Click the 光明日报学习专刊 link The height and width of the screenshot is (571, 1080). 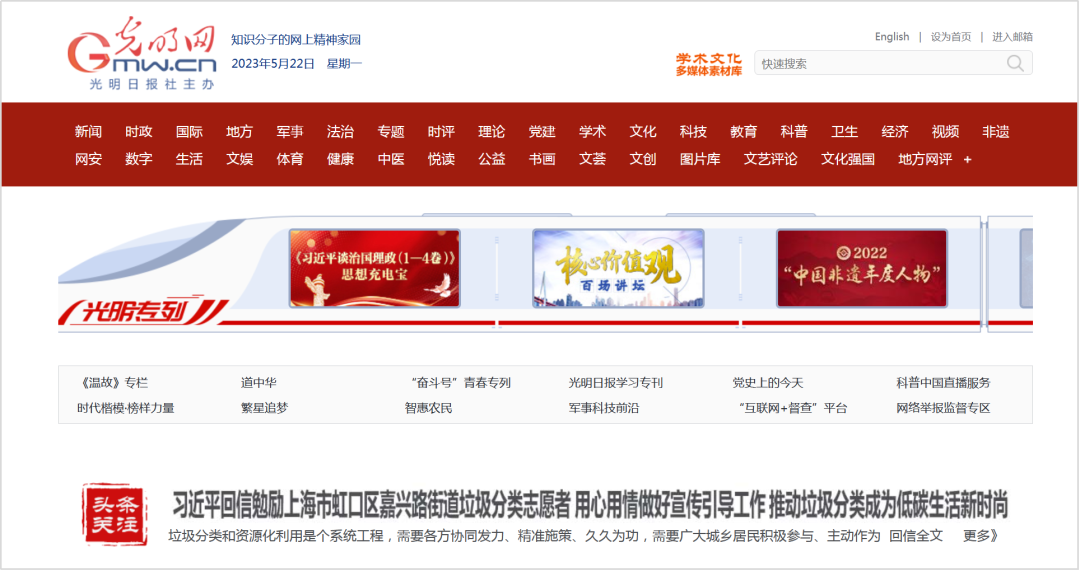616,382
